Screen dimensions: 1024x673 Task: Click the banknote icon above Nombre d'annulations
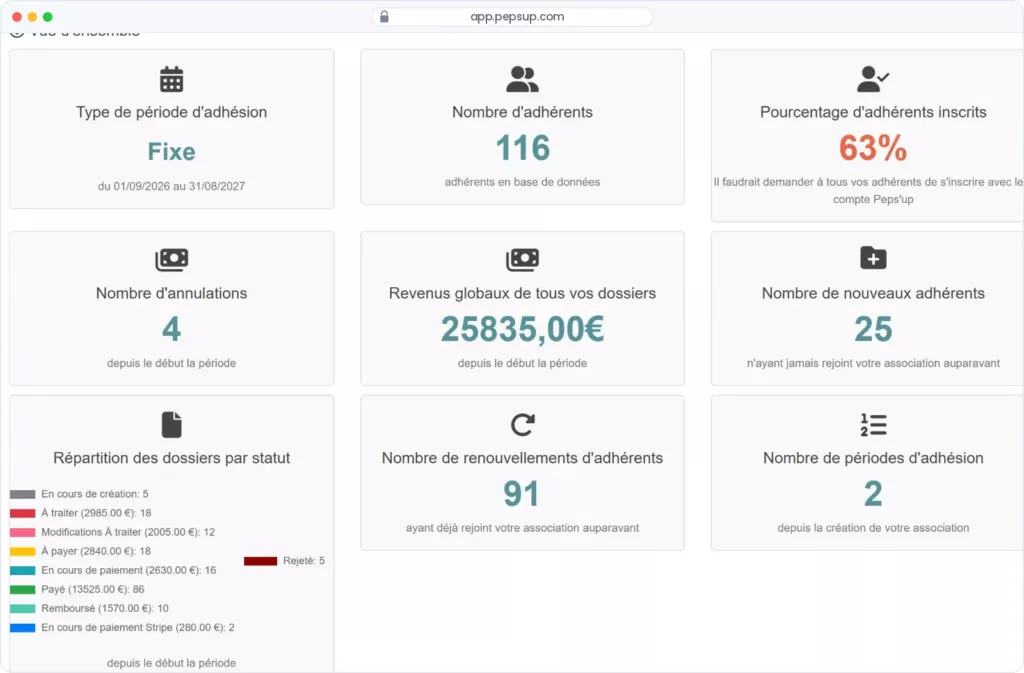coord(172,259)
